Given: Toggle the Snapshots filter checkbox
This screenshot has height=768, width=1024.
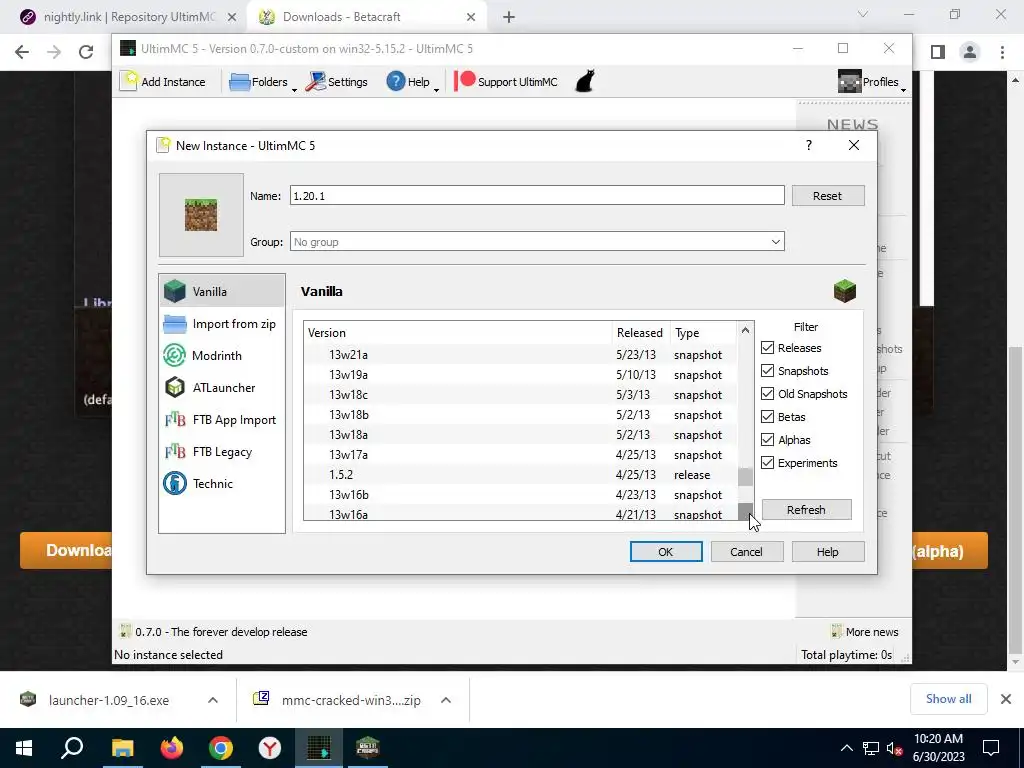Looking at the screenshot, I should [767, 370].
